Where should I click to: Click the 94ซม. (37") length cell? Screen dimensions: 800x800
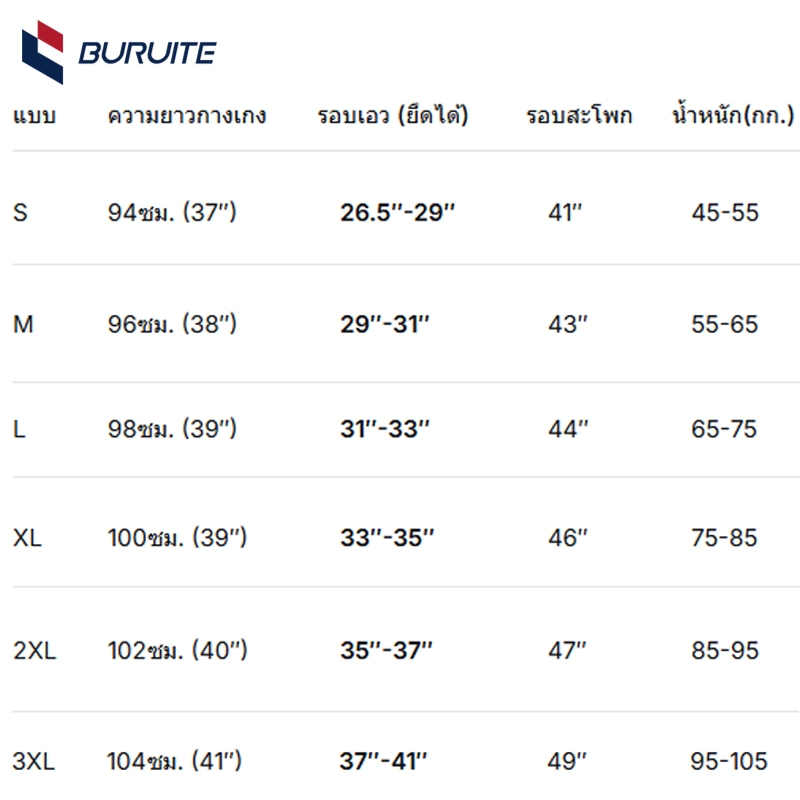pyautogui.click(x=173, y=213)
